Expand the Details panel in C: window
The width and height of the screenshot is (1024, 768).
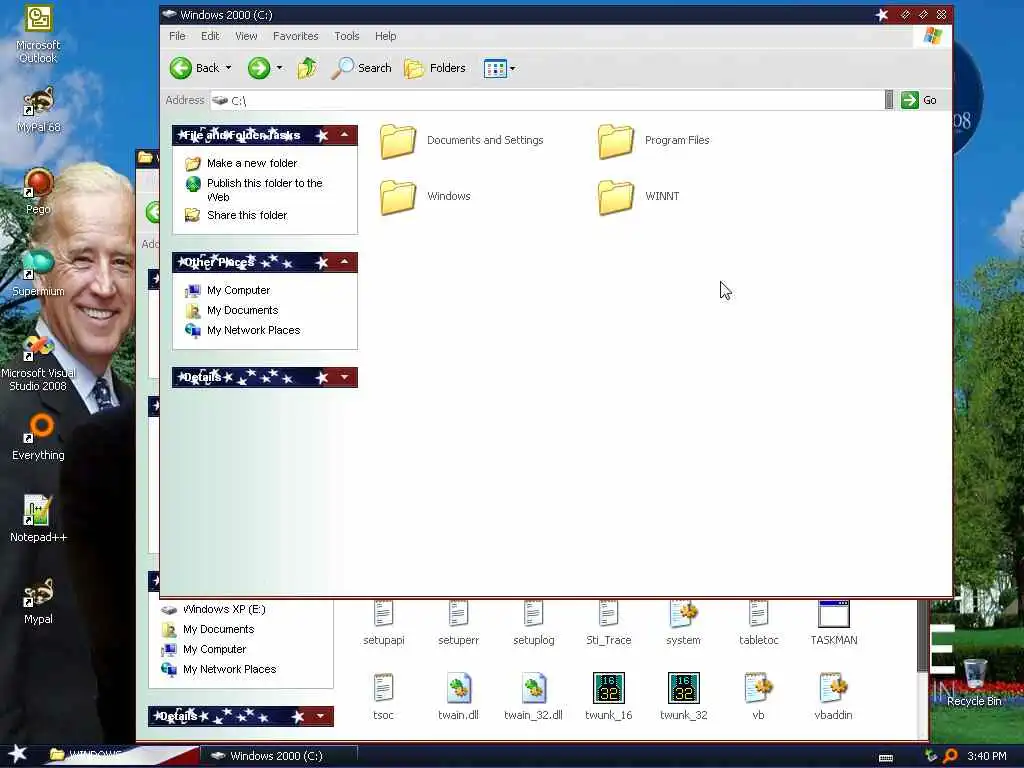pyautogui.click(x=344, y=377)
